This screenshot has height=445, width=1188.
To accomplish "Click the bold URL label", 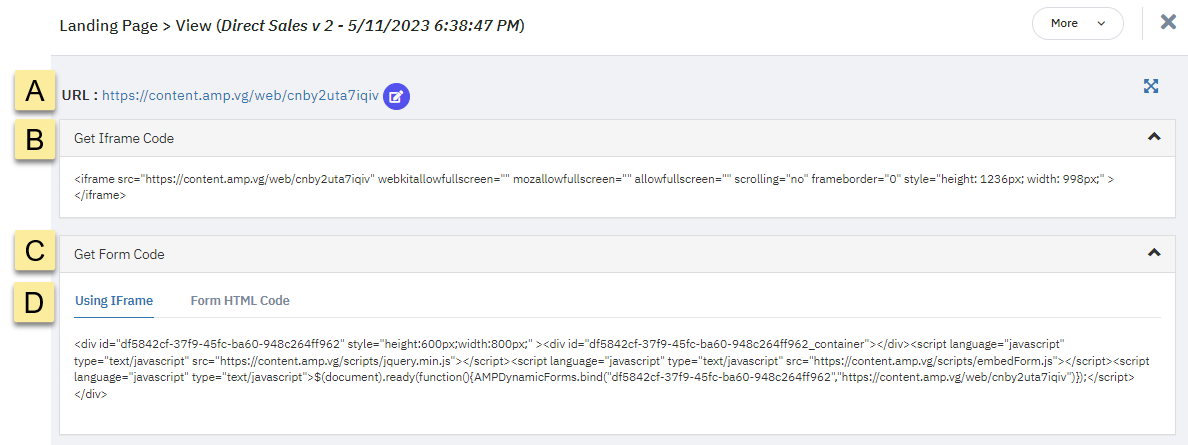I will [79, 96].
